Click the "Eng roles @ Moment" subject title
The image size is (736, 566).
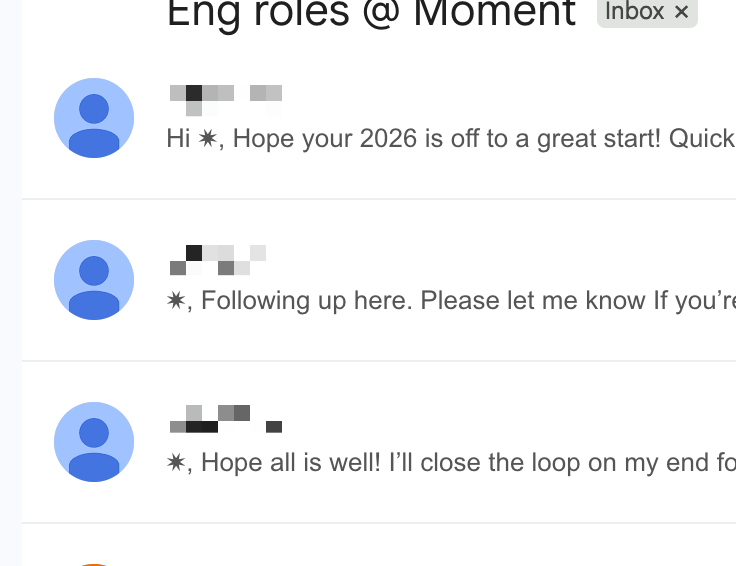[x=371, y=13]
